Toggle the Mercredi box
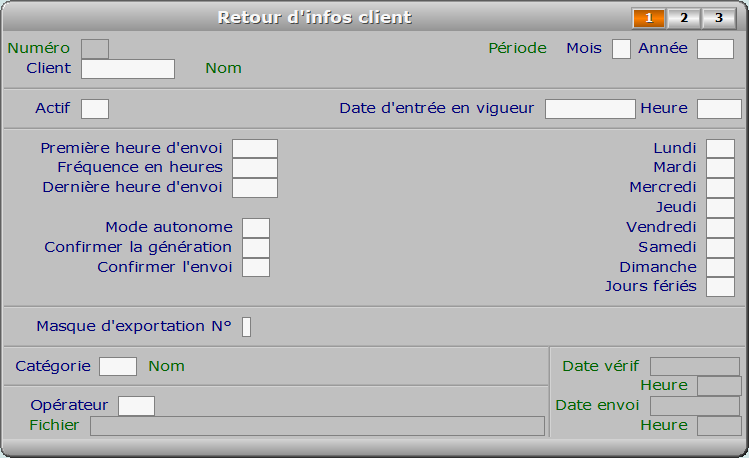 720,188
